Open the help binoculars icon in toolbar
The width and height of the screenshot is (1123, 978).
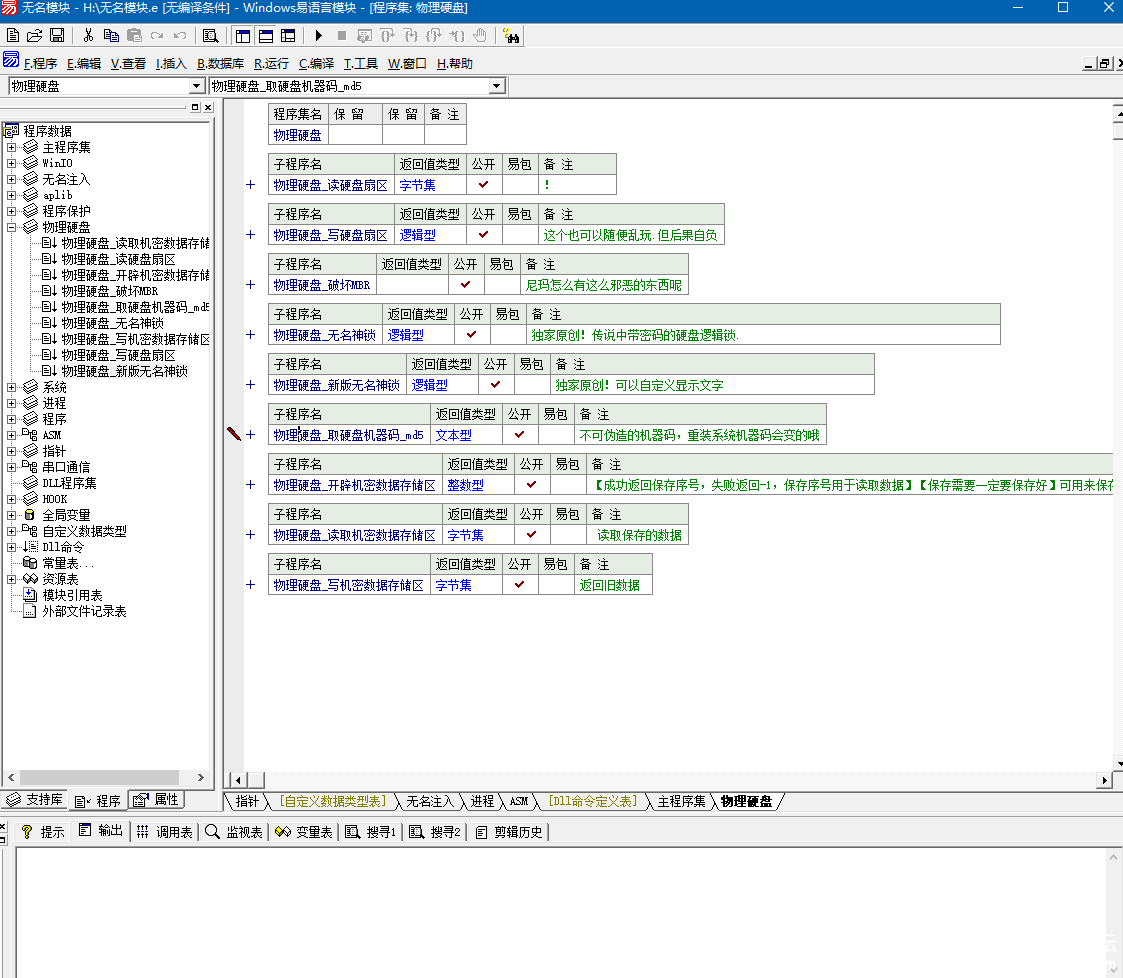(x=511, y=35)
